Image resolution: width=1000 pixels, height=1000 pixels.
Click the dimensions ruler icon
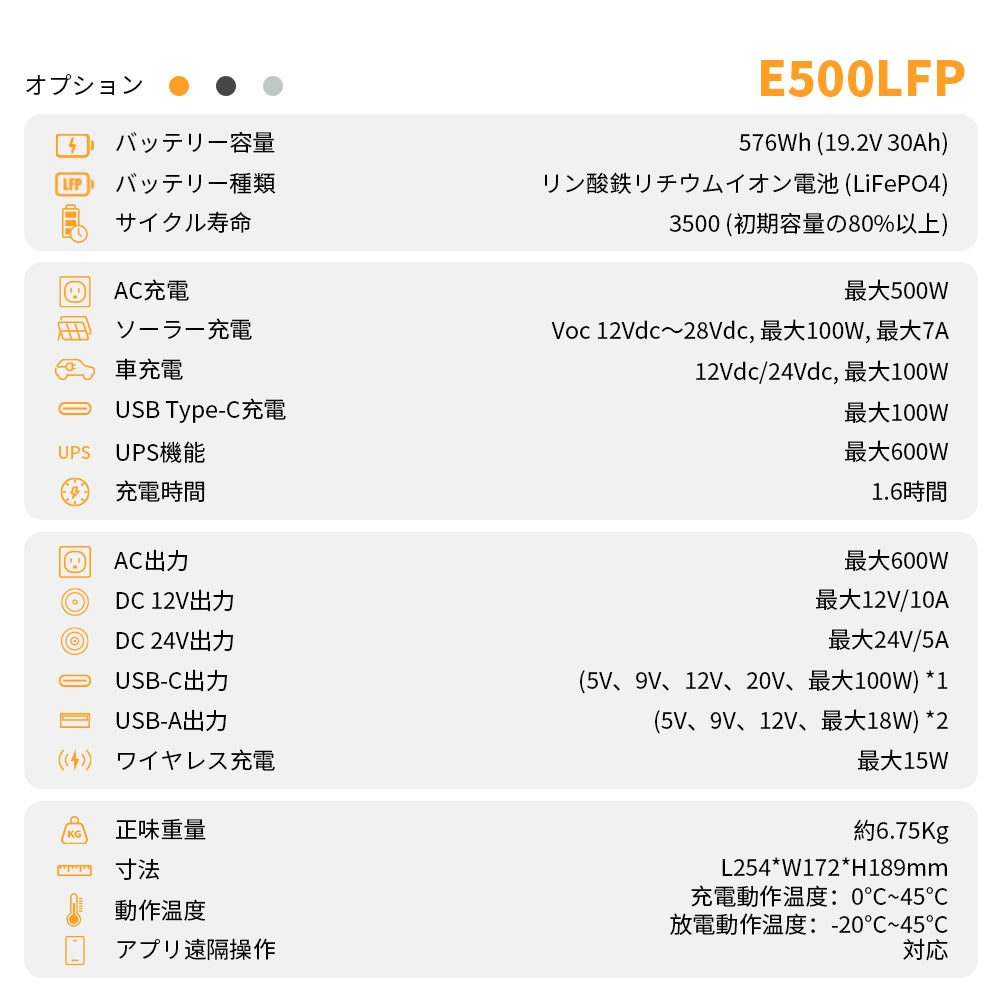click(75, 870)
